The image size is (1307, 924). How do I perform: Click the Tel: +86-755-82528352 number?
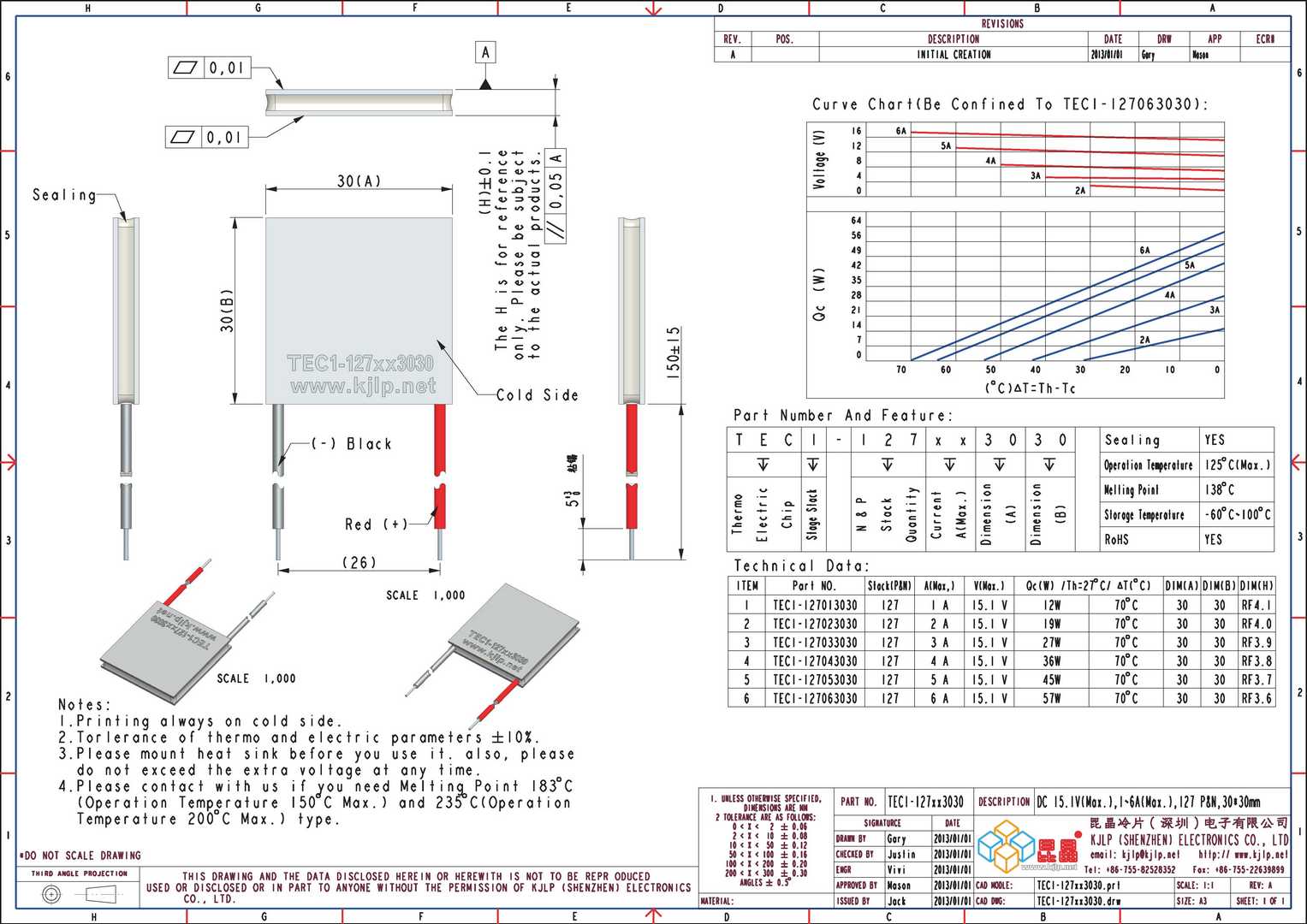(x=1131, y=869)
